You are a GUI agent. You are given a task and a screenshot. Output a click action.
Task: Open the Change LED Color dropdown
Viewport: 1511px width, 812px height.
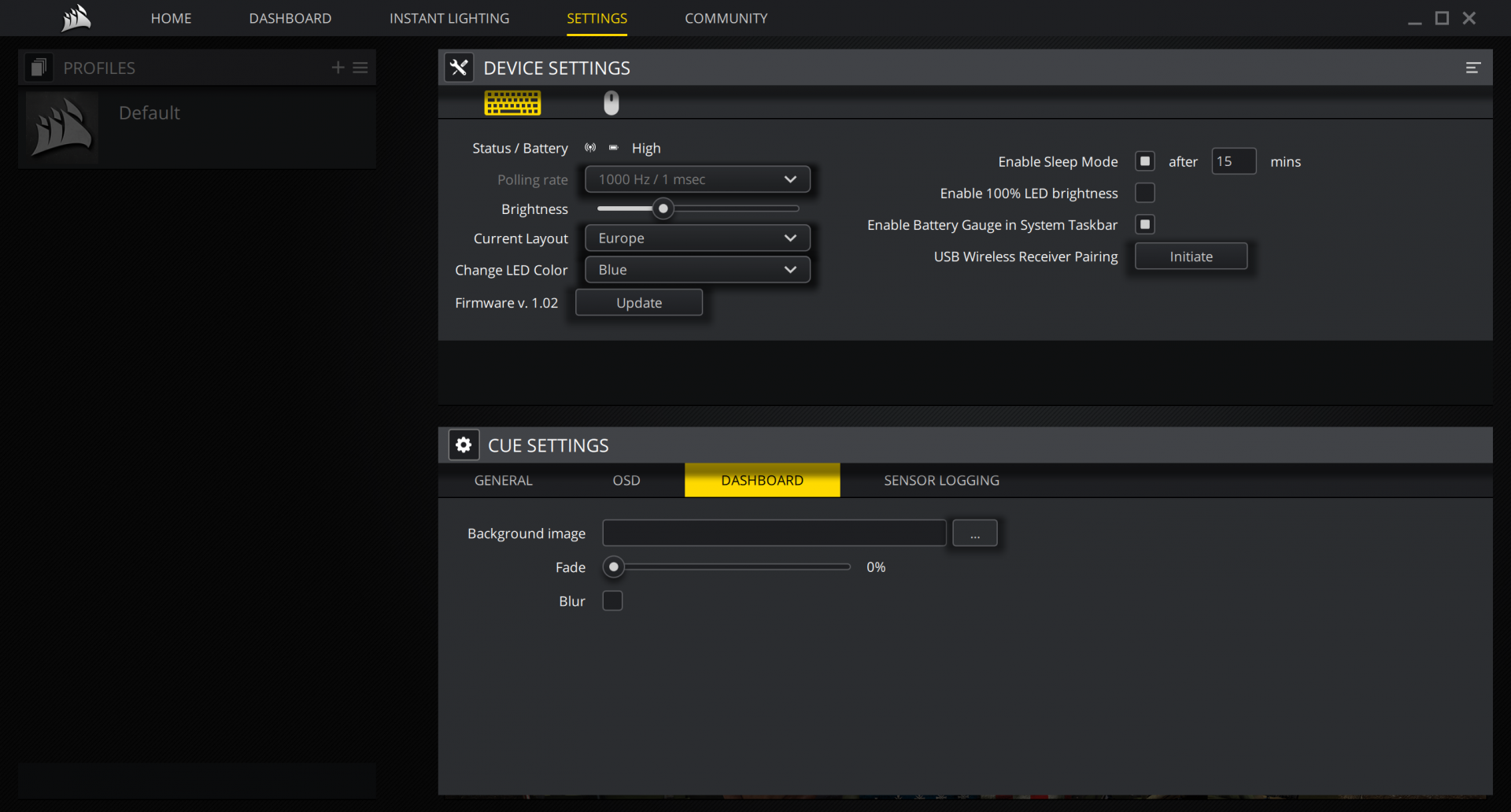pos(697,270)
